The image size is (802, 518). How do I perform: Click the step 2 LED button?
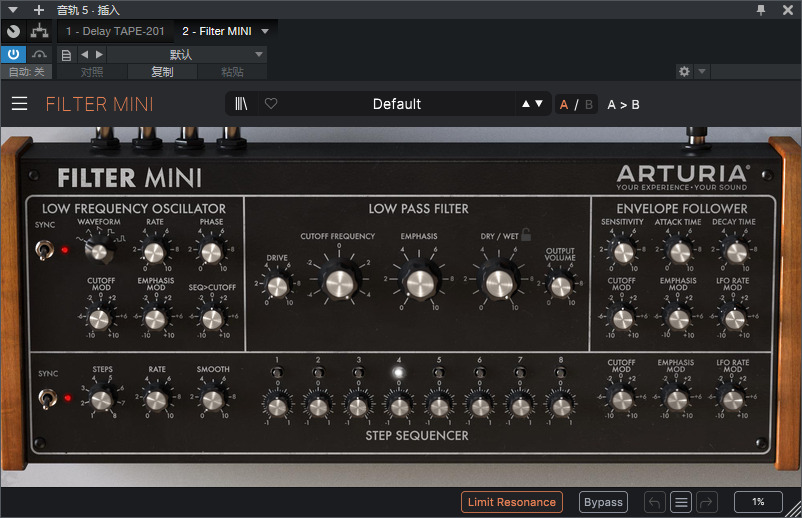[318, 372]
